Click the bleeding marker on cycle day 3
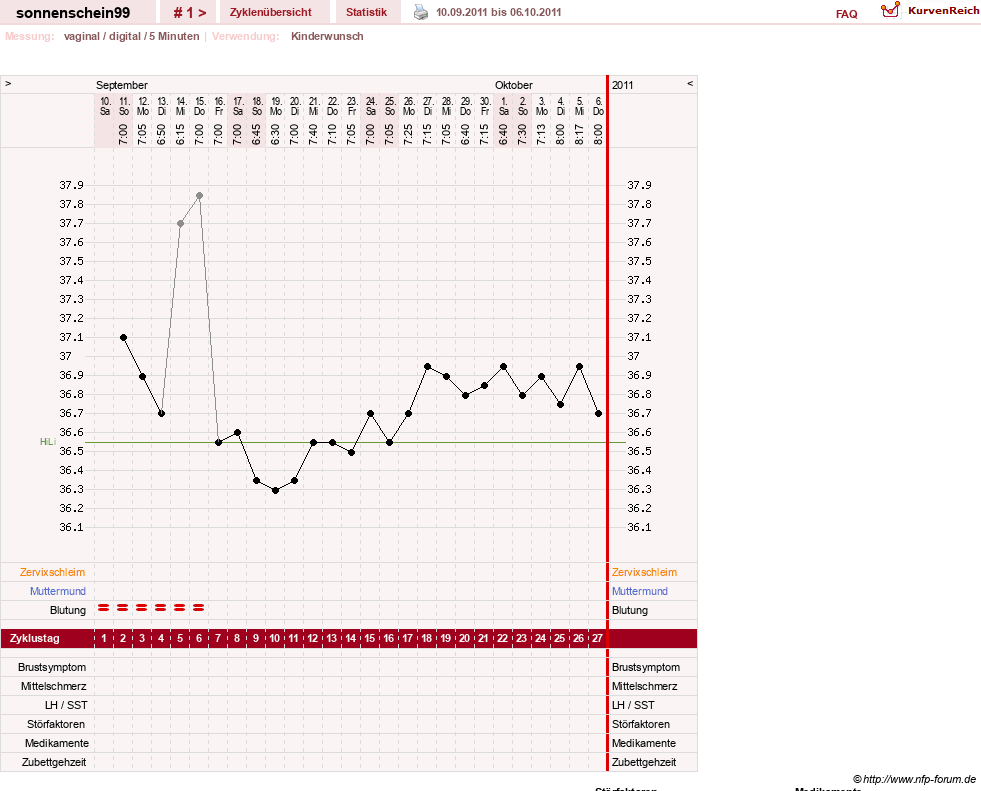 click(x=142, y=608)
